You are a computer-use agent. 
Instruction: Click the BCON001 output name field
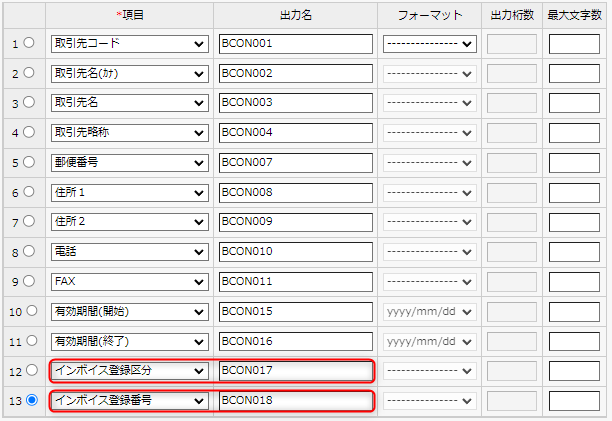(295, 44)
